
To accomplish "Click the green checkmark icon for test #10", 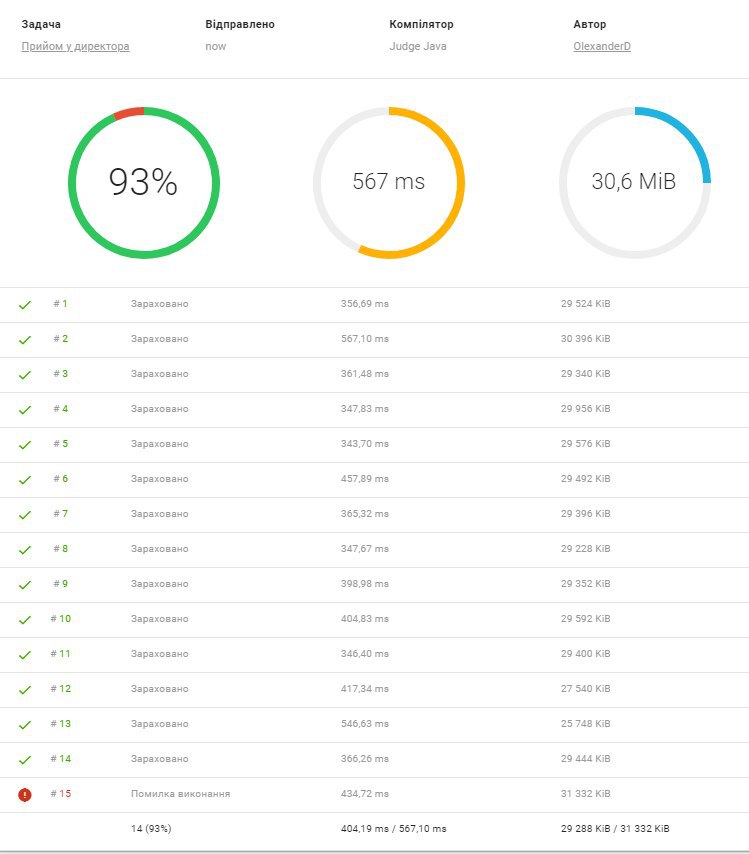I will point(25,620).
